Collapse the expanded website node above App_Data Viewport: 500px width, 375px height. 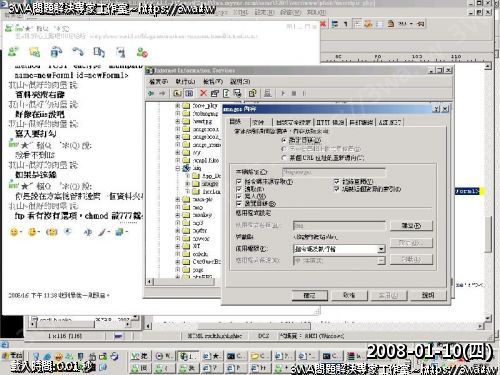tap(178, 168)
